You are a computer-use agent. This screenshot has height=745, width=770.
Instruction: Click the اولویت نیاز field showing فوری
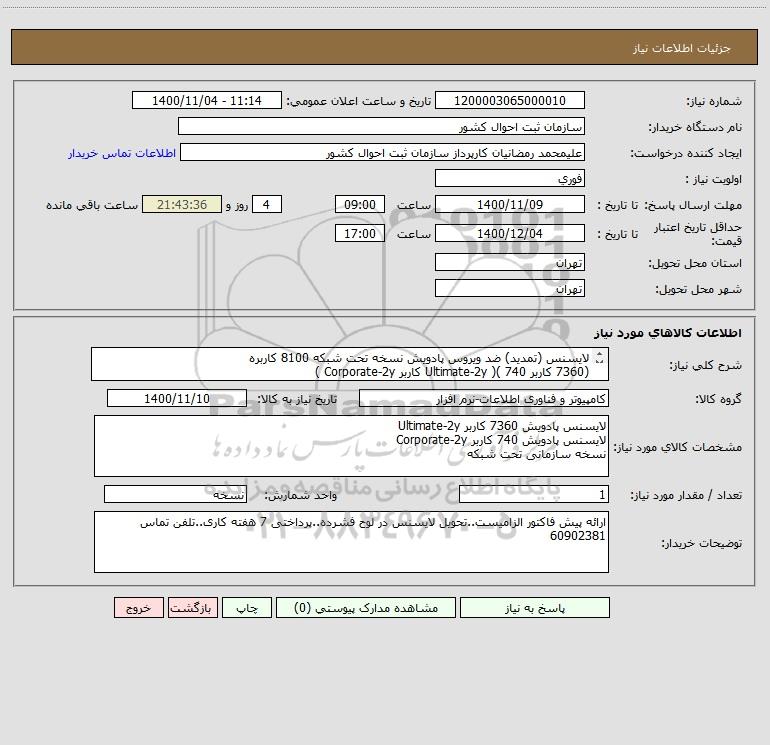510,178
